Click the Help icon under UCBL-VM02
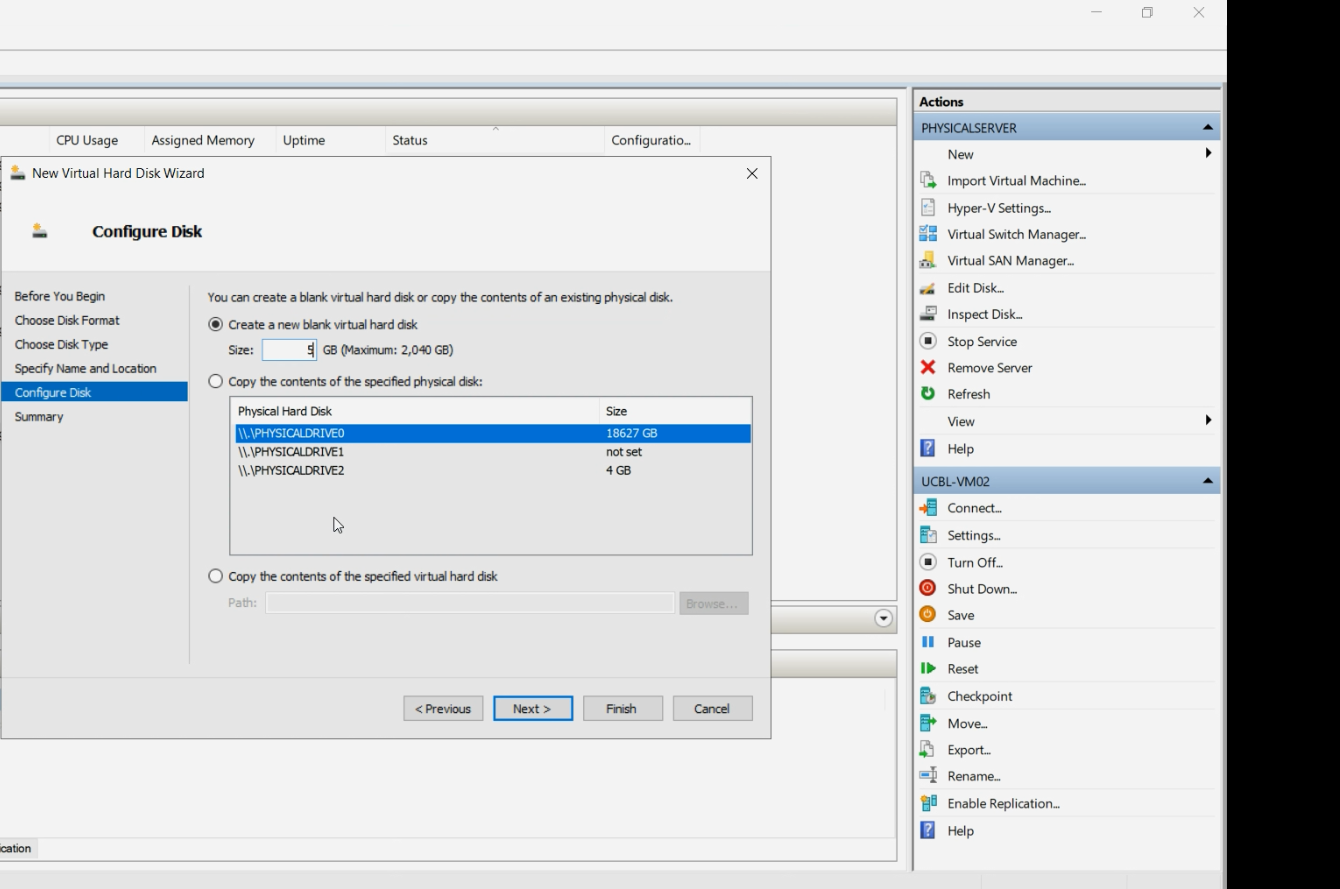 928,830
